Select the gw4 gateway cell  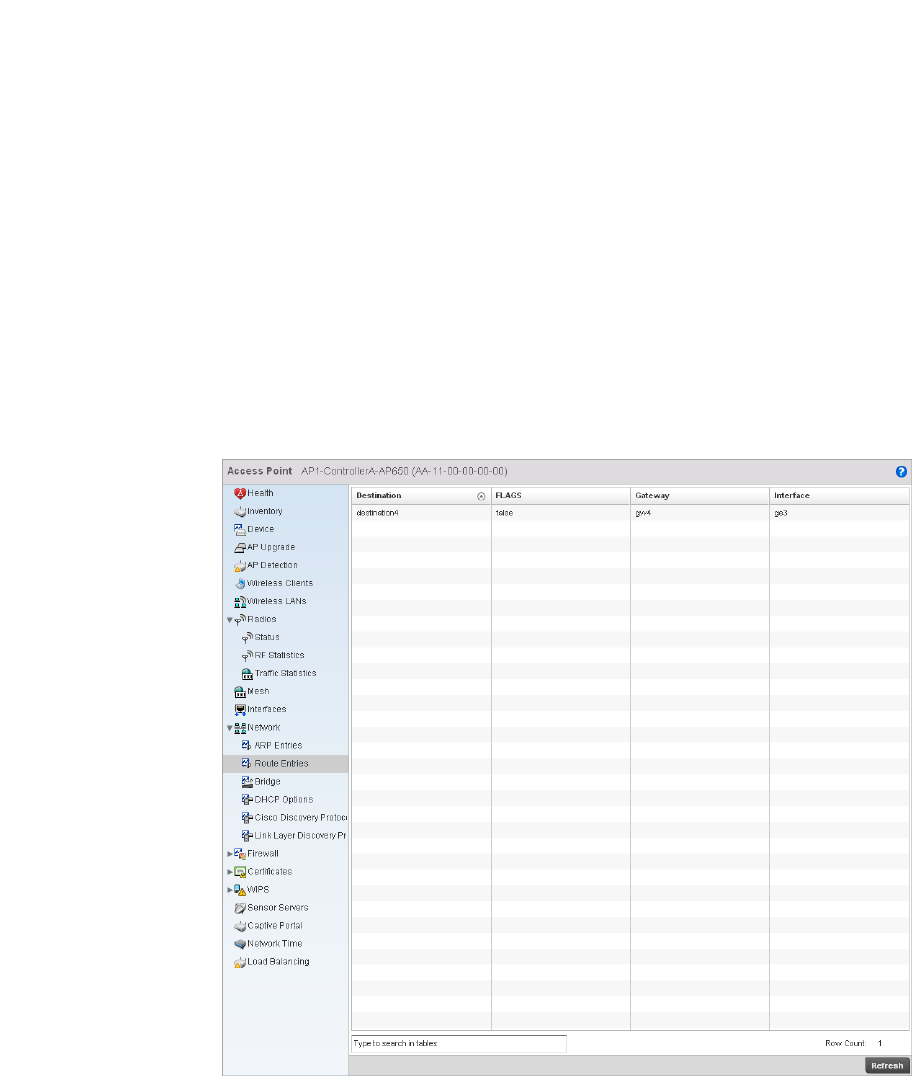(700, 513)
